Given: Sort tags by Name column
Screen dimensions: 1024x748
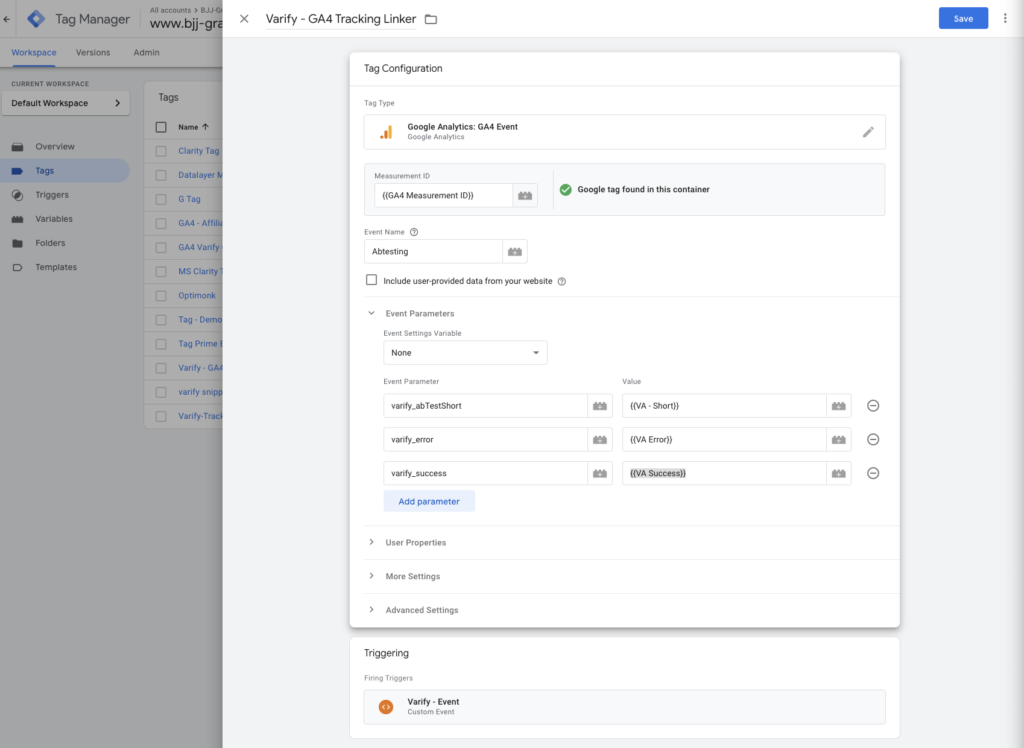Looking at the screenshot, I should tap(193, 127).
